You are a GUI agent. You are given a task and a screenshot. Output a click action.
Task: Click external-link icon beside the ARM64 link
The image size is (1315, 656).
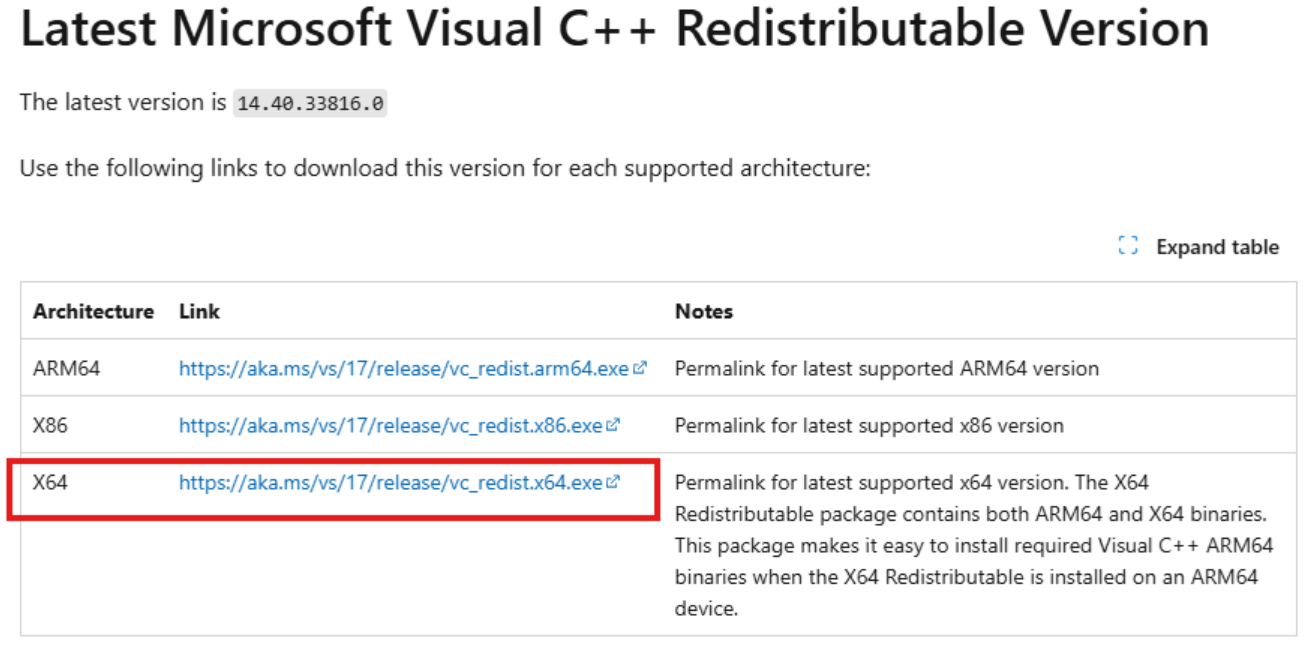coord(640,368)
